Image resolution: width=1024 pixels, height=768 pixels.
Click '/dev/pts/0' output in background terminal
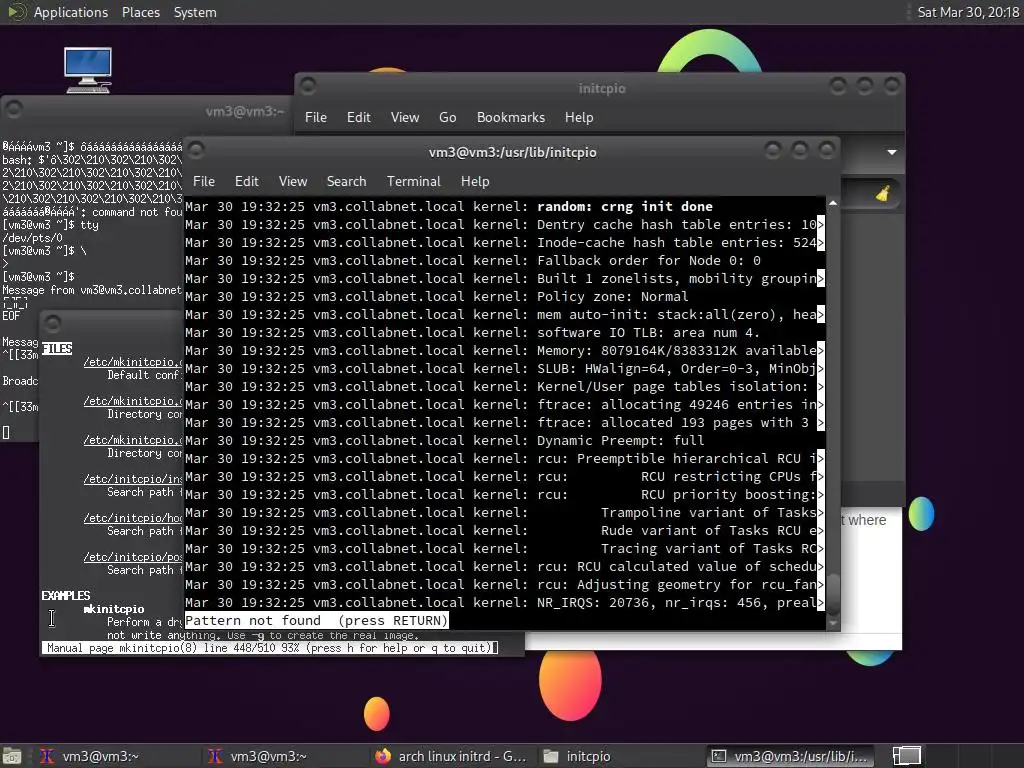click(33, 238)
